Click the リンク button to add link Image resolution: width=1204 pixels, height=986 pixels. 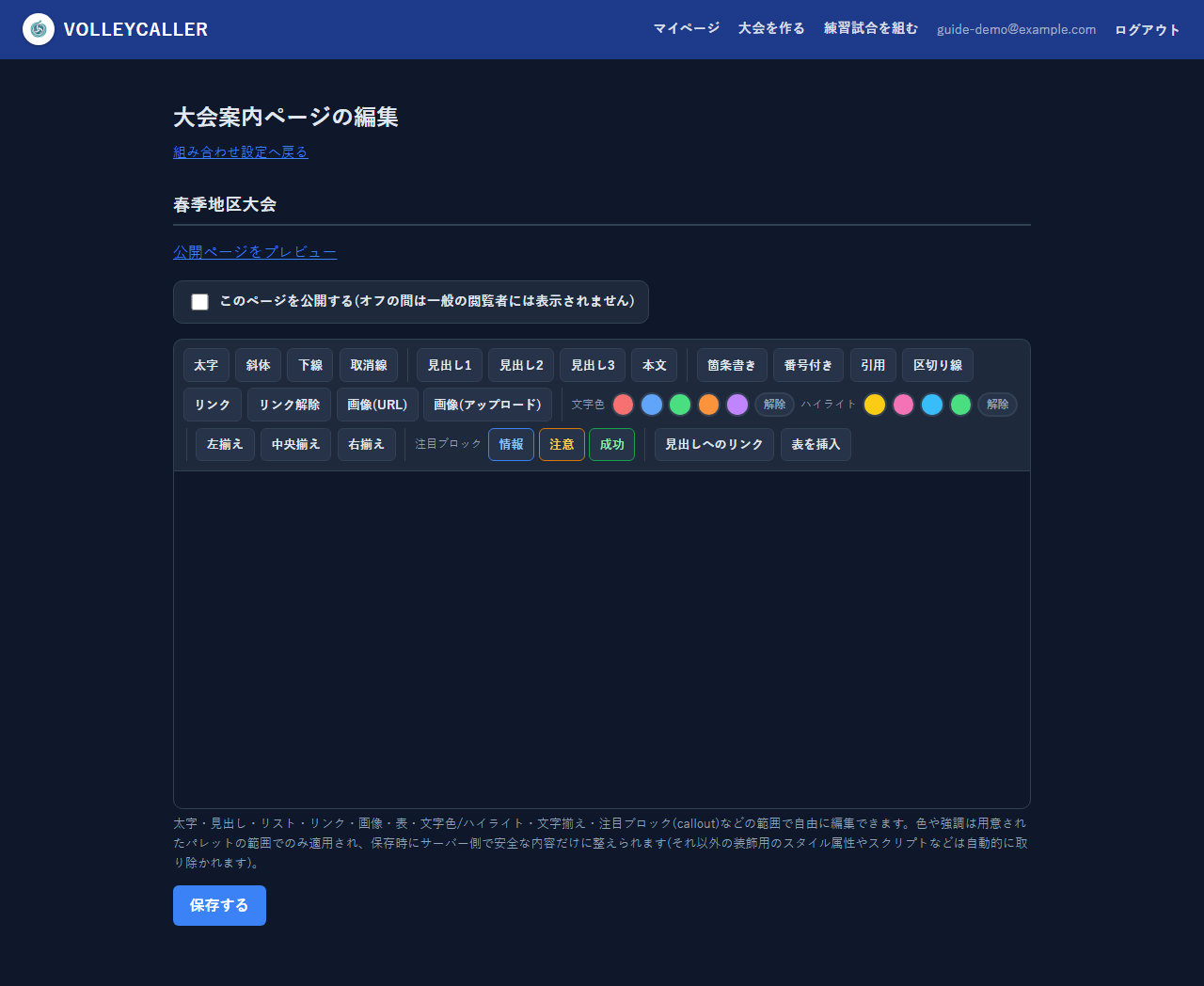coord(213,405)
